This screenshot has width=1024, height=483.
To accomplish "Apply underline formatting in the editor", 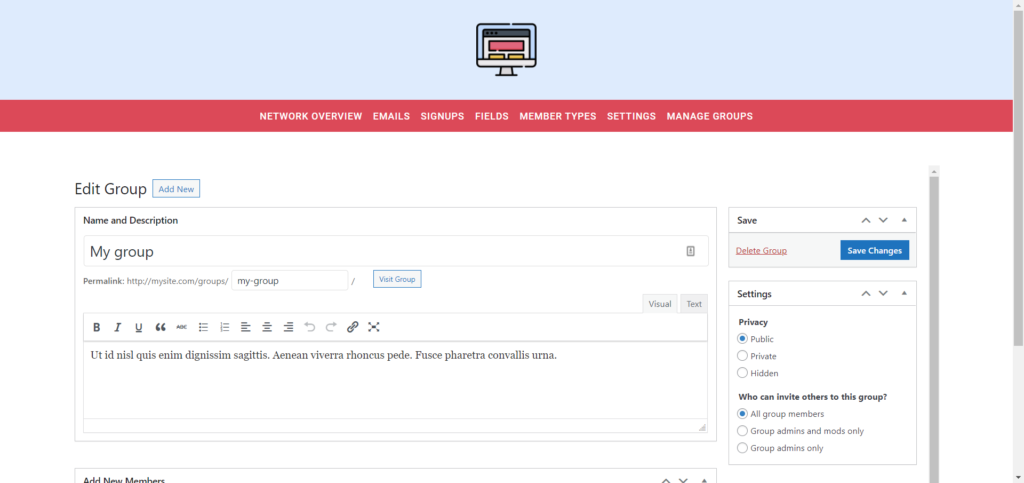I will point(138,327).
